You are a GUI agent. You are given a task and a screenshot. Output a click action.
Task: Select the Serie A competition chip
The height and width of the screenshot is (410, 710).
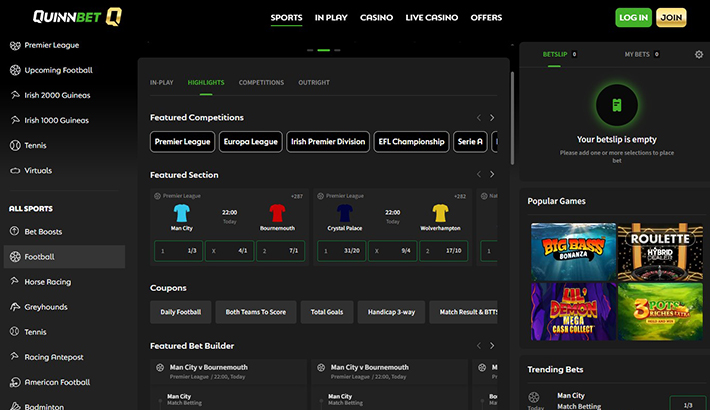tap(470, 142)
